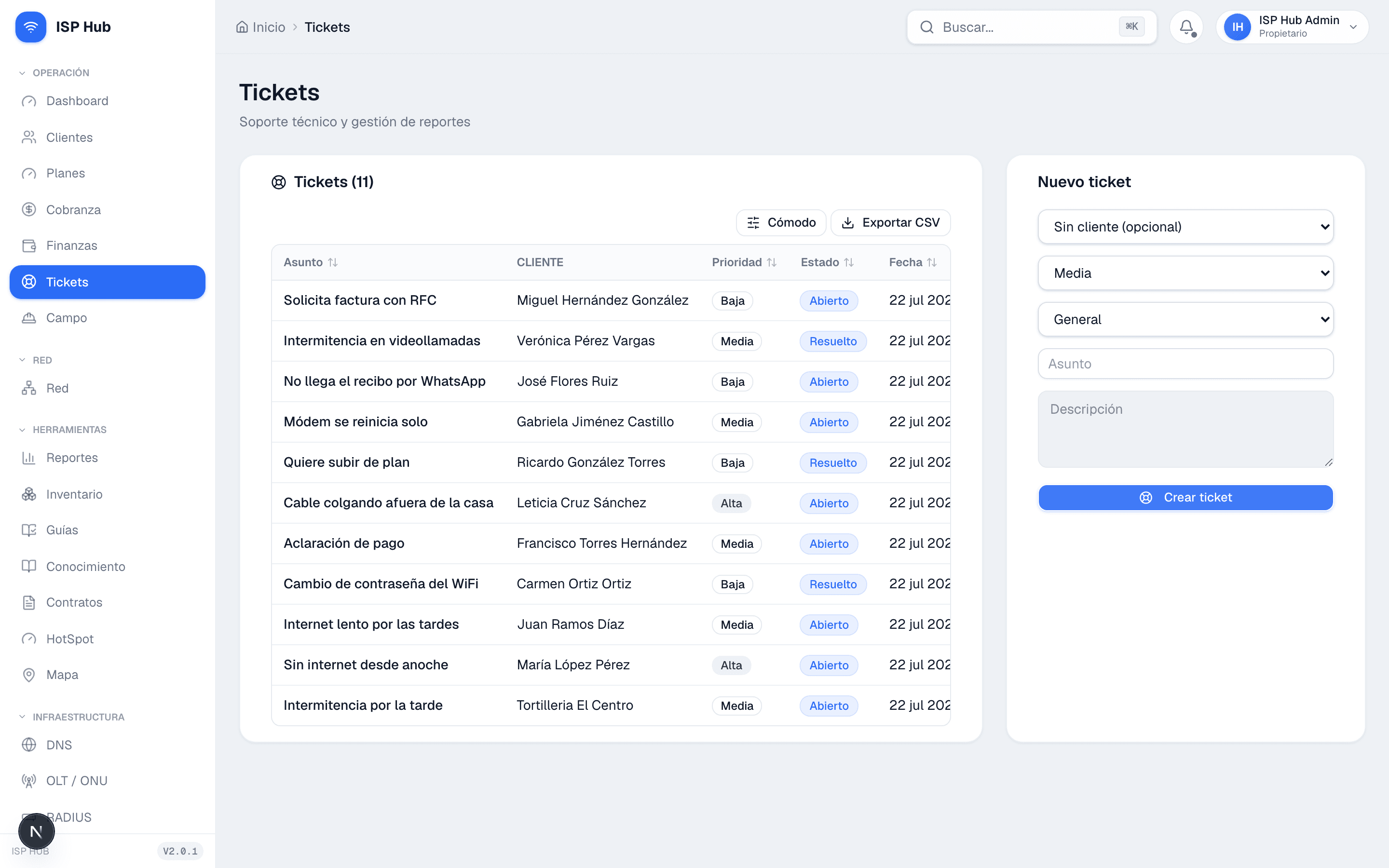The height and width of the screenshot is (868, 1389).
Task: Open ticket Solicita factura con RFC
Action: tap(360, 300)
